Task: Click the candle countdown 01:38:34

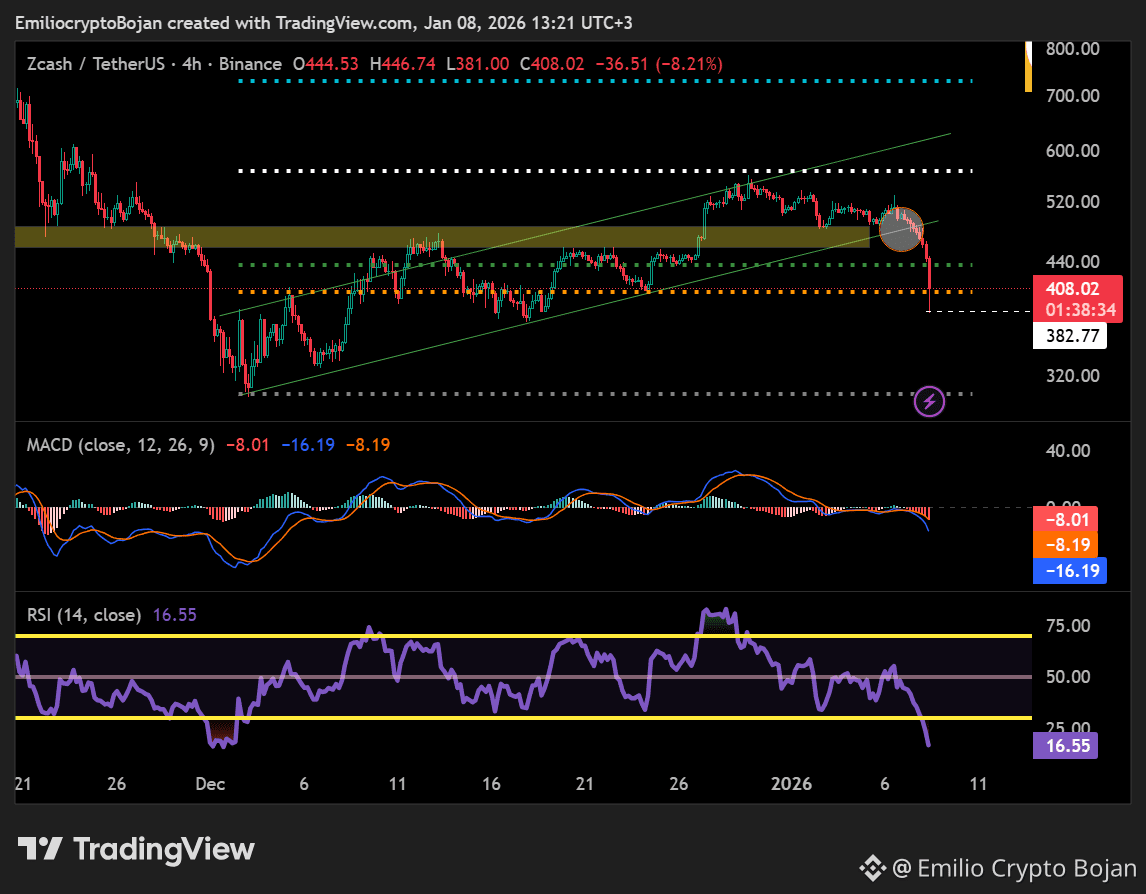Action: [x=1080, y=310]
